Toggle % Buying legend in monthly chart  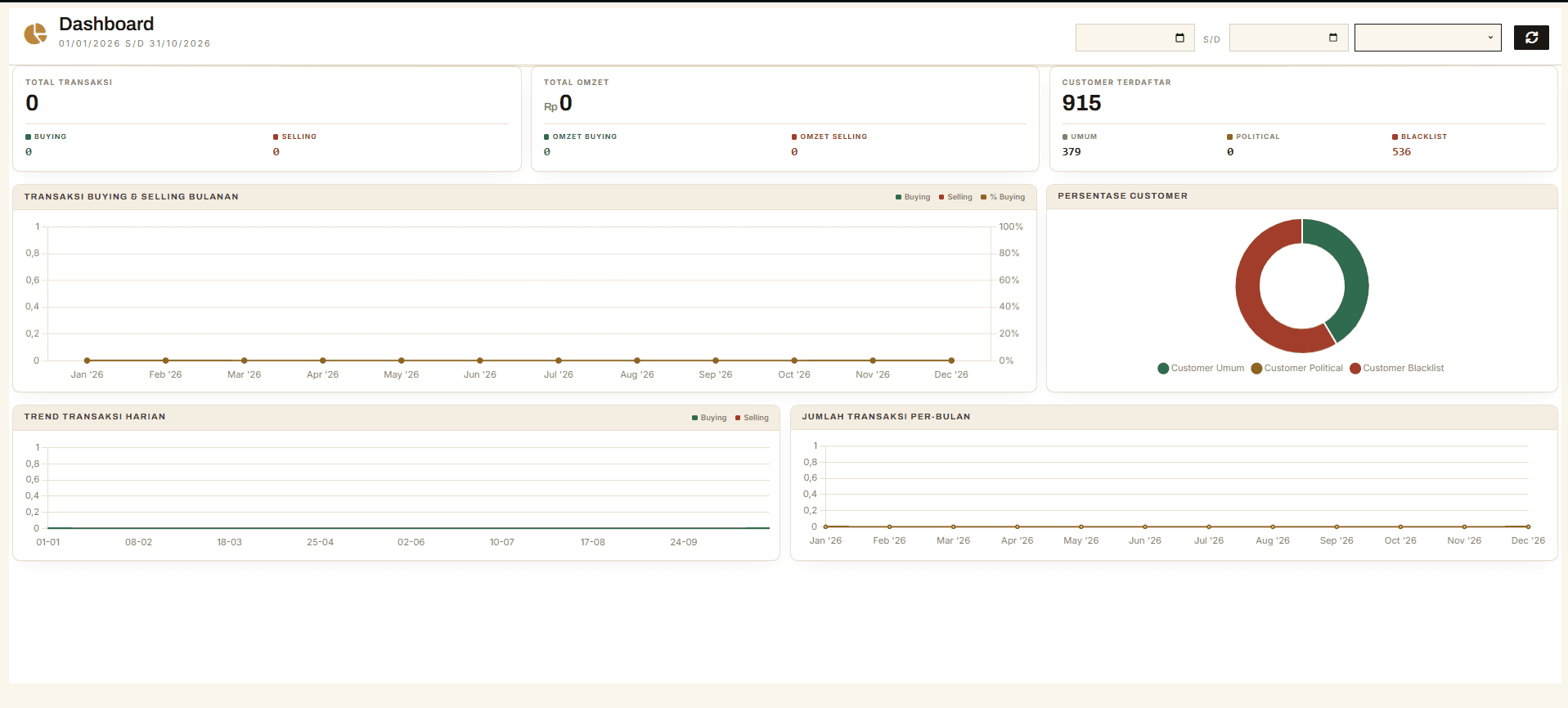(x=1003, y=197)
